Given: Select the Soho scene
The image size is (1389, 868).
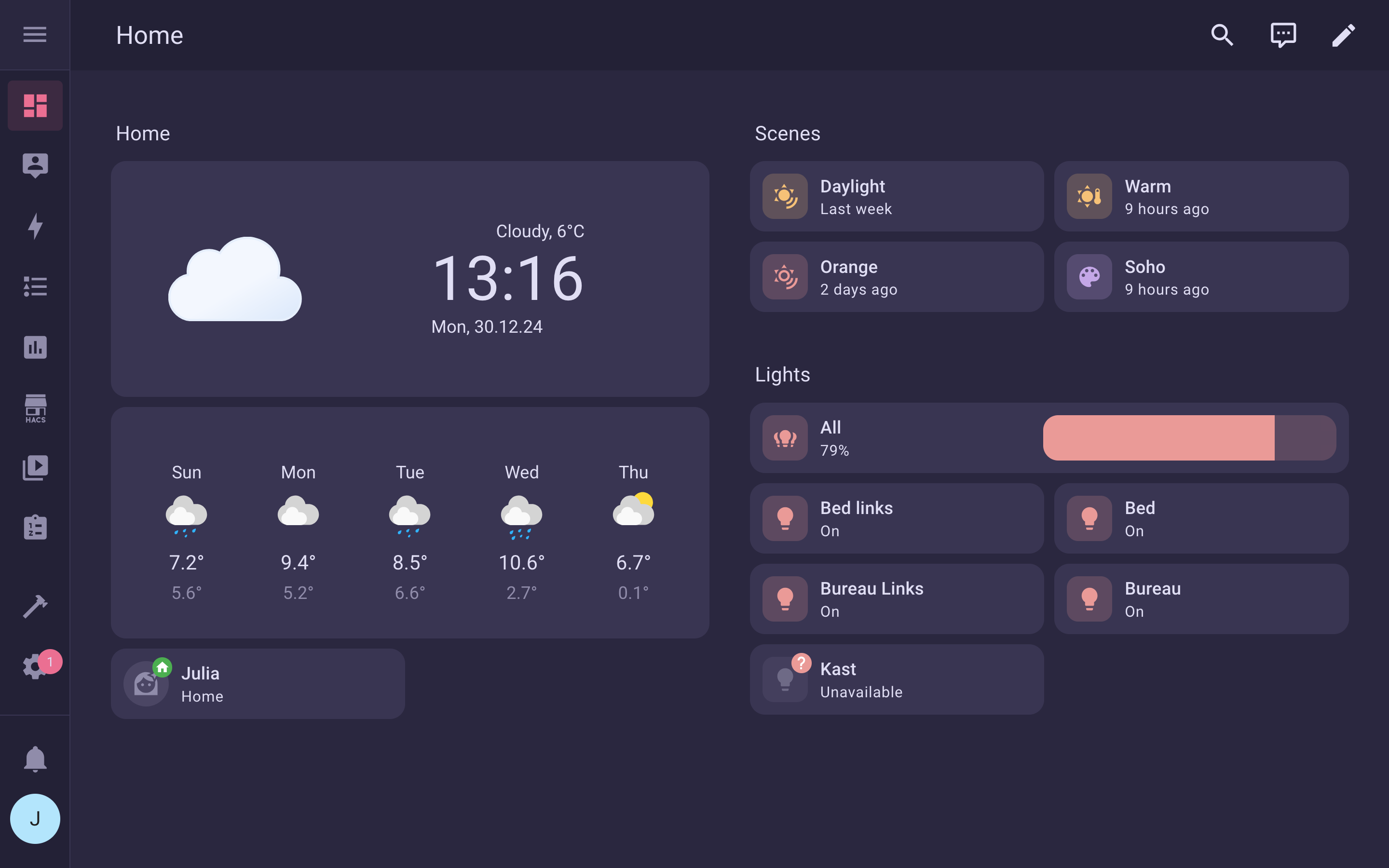Looking at the screenshot, I should pyautogui.click(x=1200, y=277).
